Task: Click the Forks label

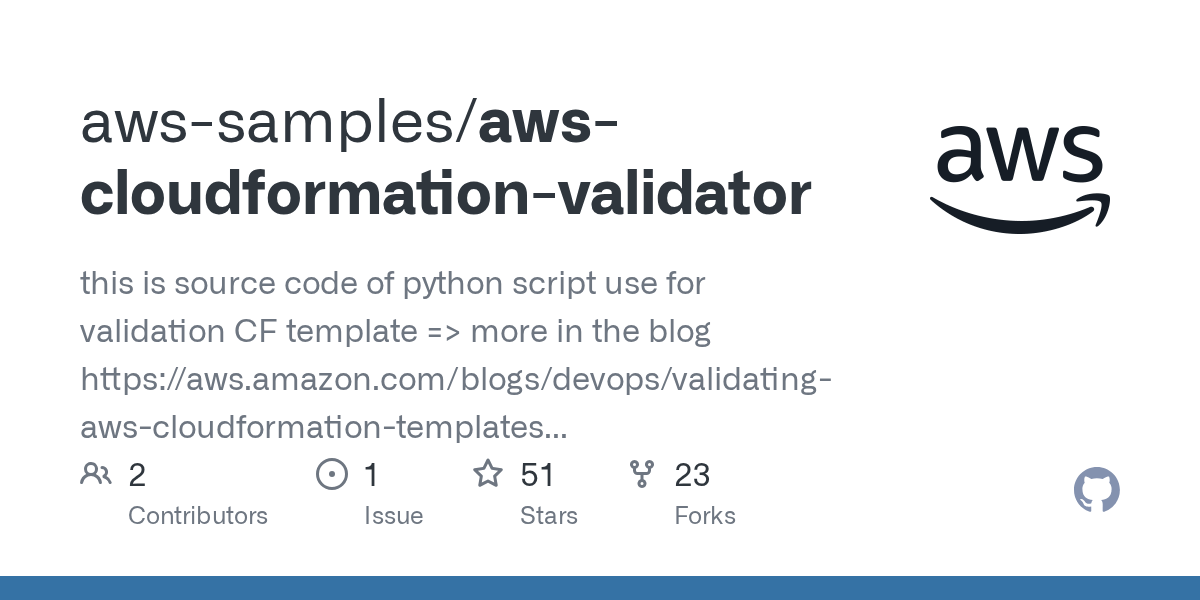Action: pyautogui.click(x=705, y=516)
